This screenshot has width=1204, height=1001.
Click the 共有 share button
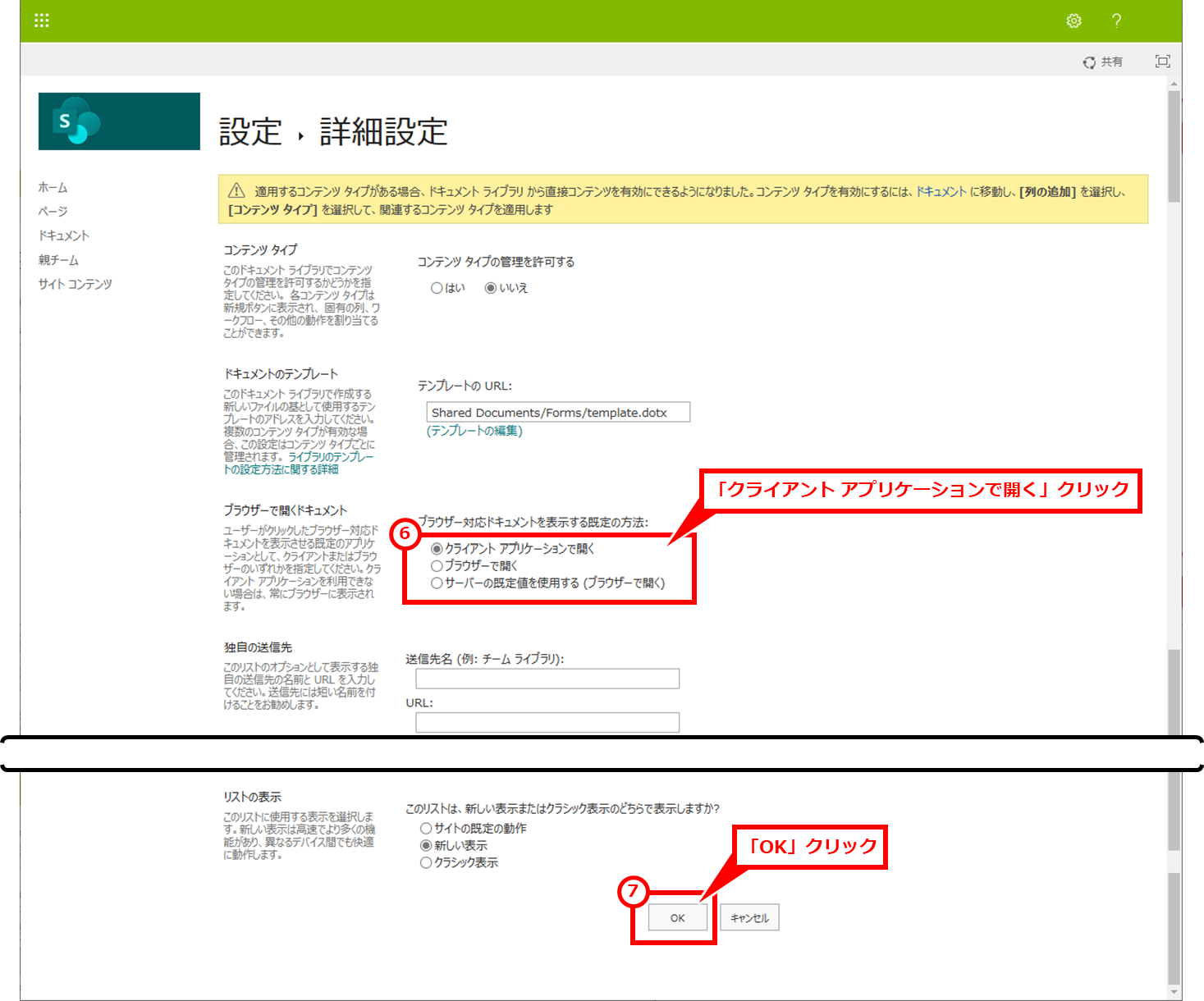pyautogui.click(x=1102, y=62)
